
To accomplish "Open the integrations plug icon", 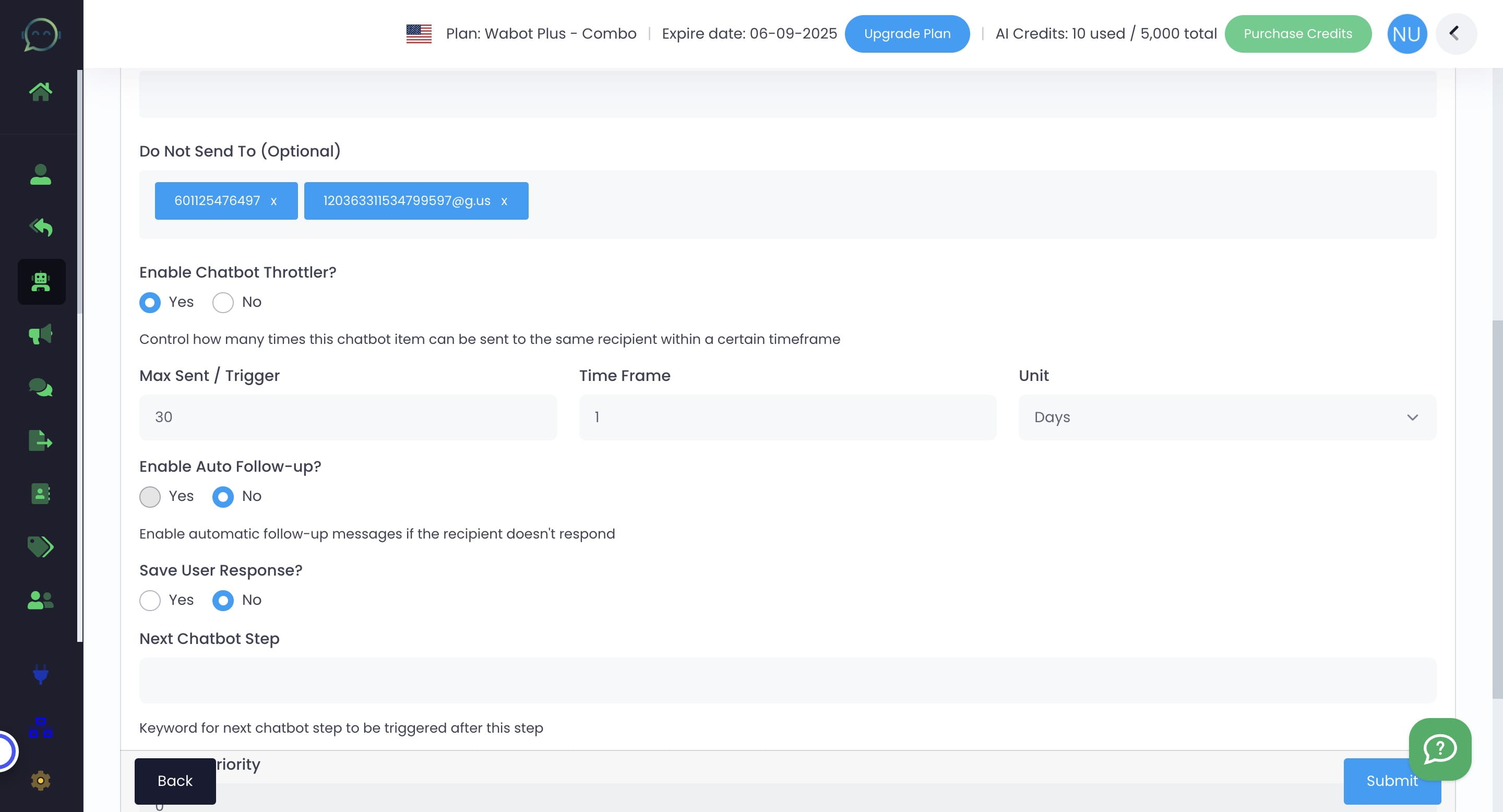I will [41, 675].
